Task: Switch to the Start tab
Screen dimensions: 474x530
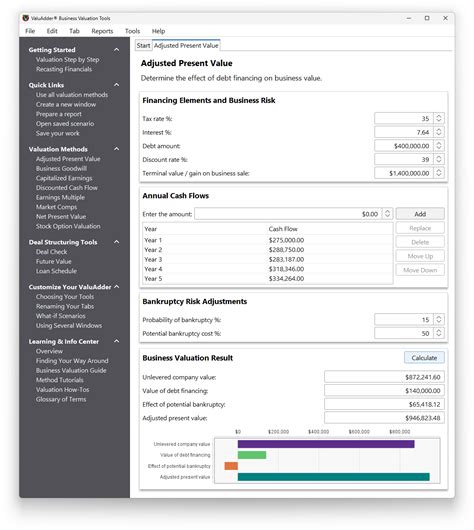Action: [143, 46]
